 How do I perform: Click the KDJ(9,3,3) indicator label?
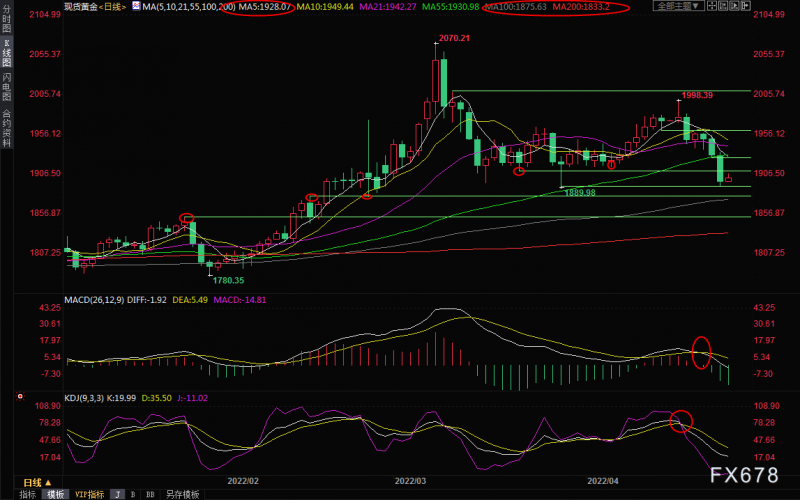88,397
